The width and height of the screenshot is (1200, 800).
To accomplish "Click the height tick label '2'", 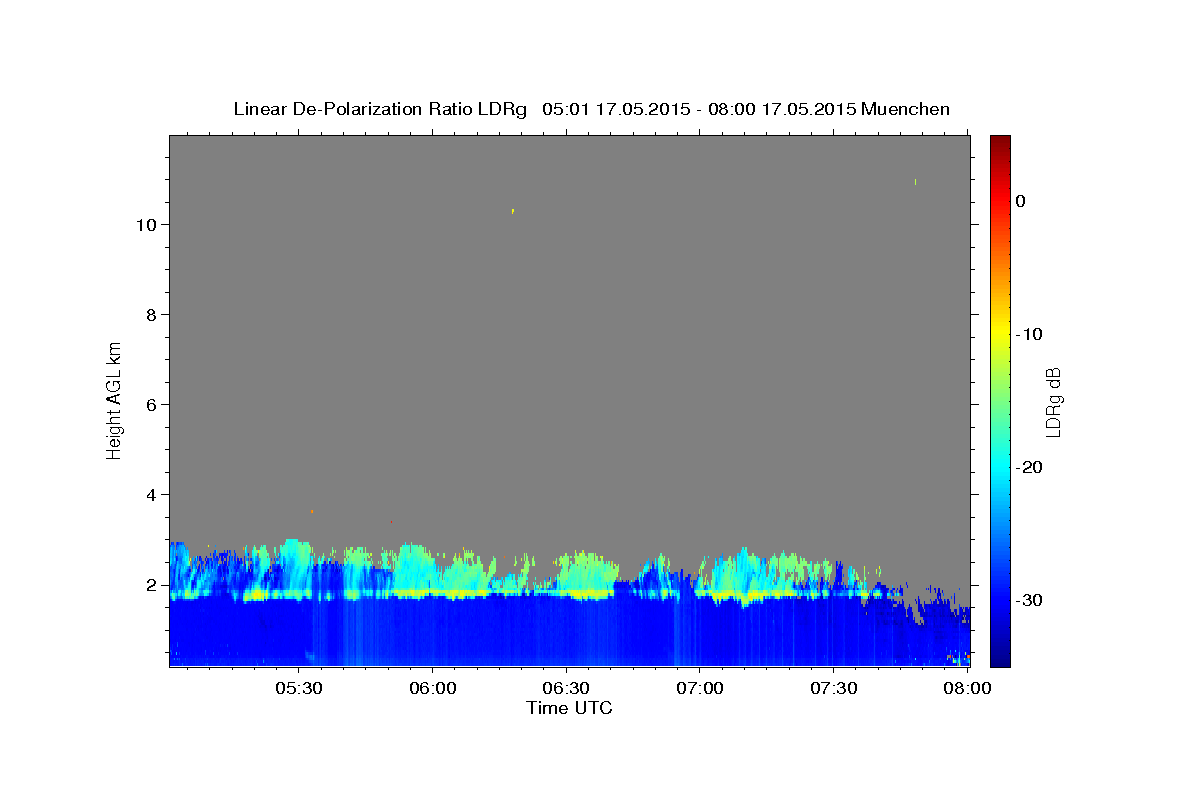I will tap(152, 585).
